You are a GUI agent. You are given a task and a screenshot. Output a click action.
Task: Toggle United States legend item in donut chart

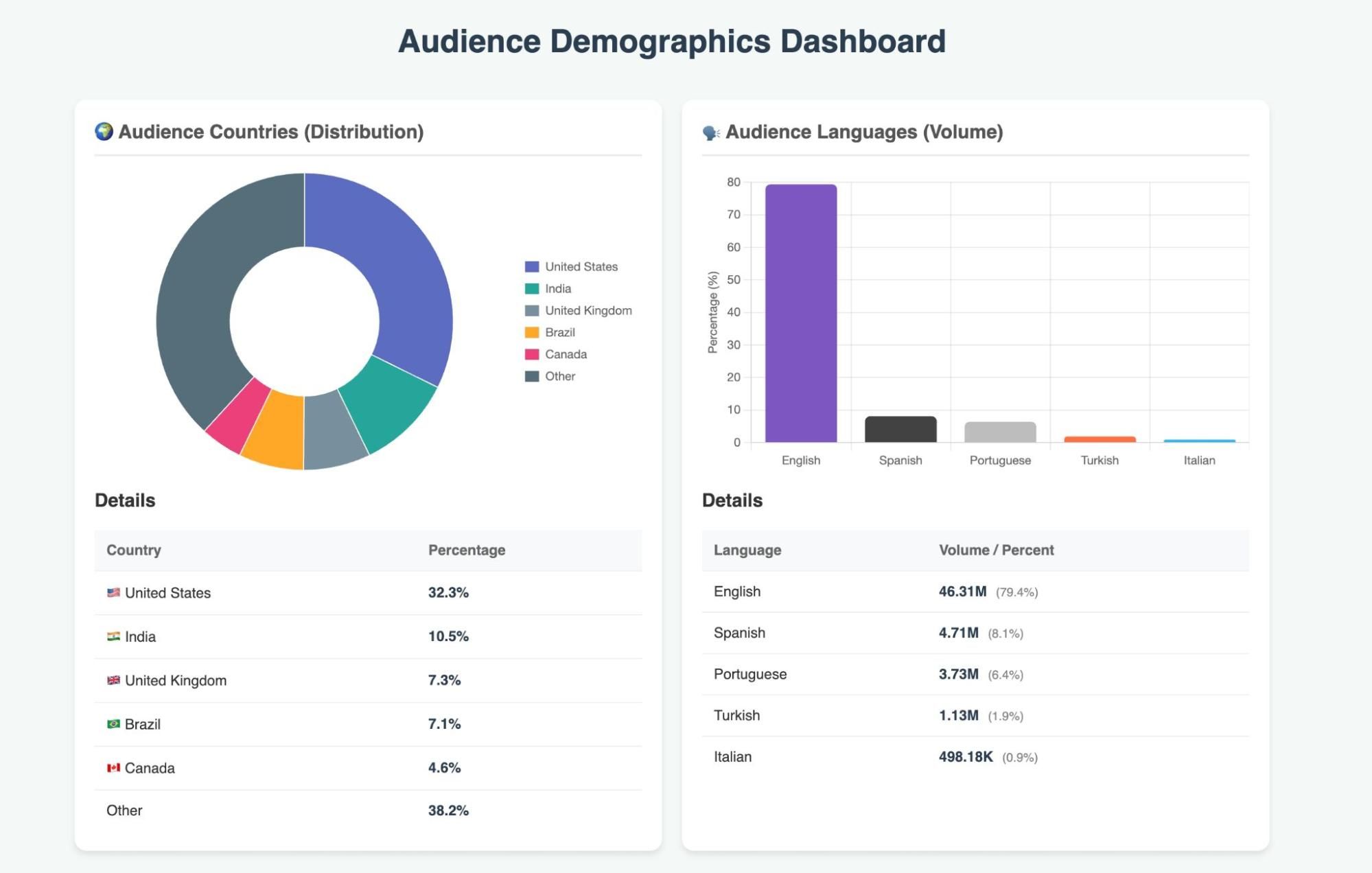point(580,267)
